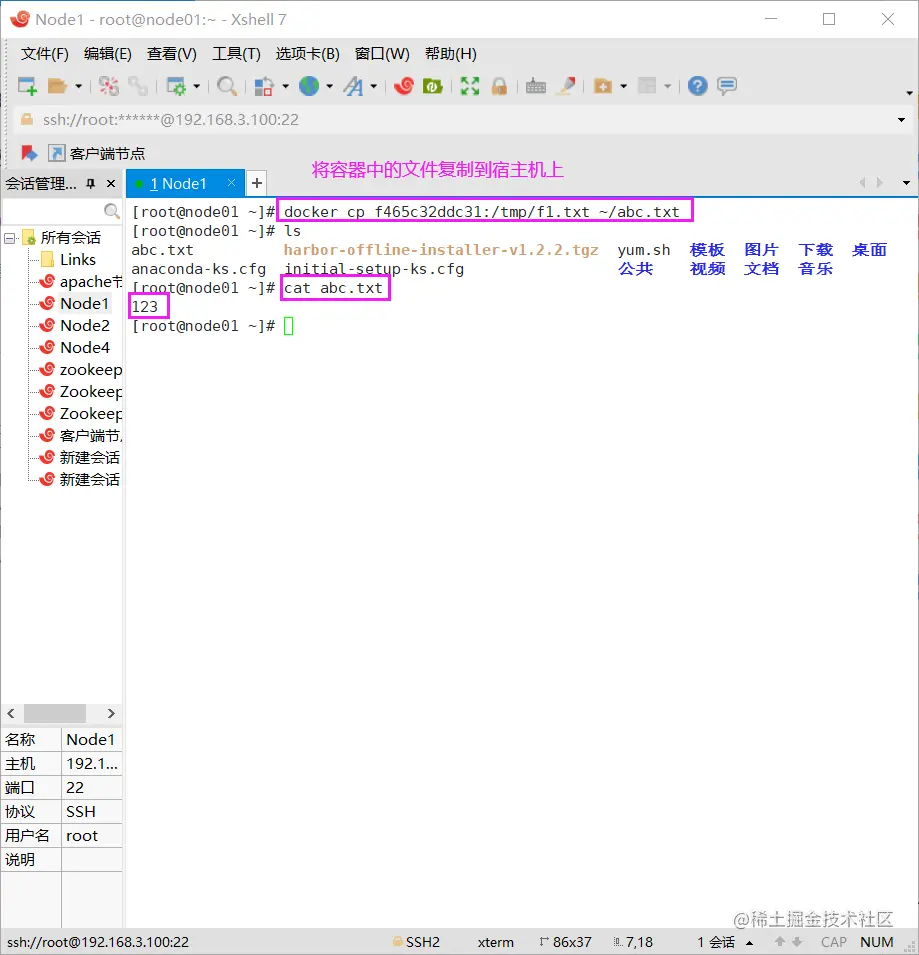The width and height of the screenshot is (919, 955).
Task: Click left arrow of session tree scrollbar
Action: [x=11, y=713]
